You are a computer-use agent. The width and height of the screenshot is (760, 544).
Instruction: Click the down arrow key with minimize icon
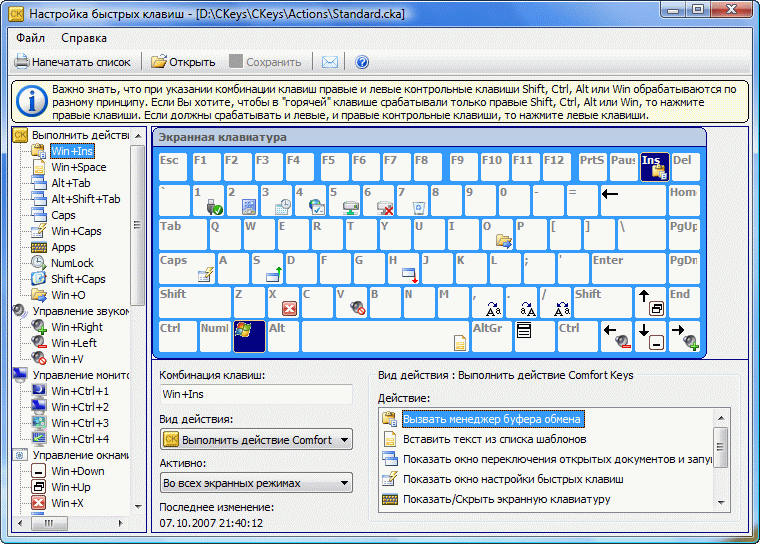pos(650,336)
